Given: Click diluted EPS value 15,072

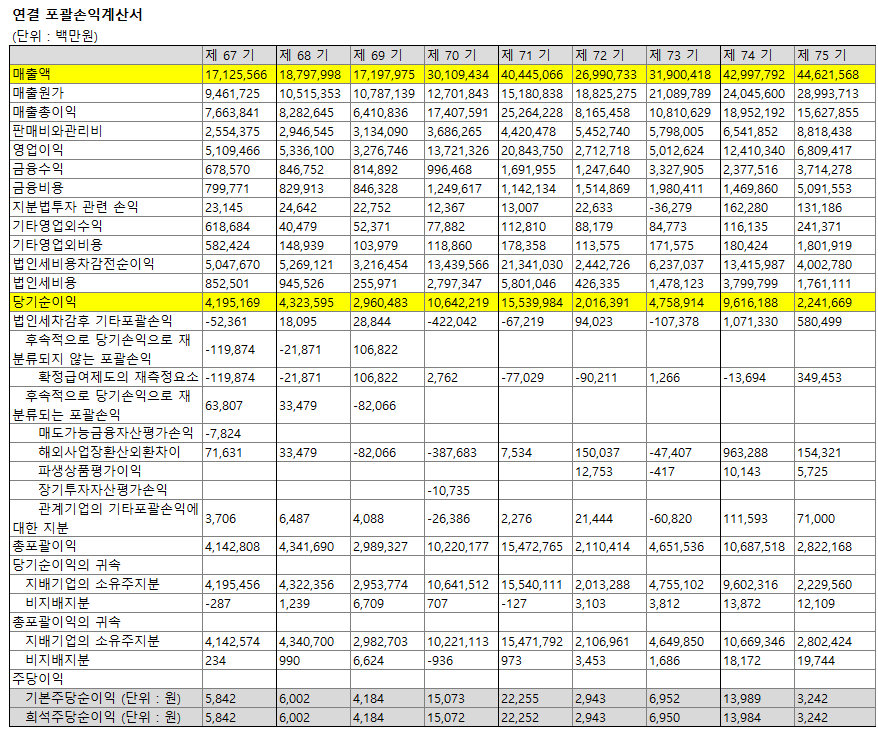Looking at the screenshot, I should pos(446,718).
